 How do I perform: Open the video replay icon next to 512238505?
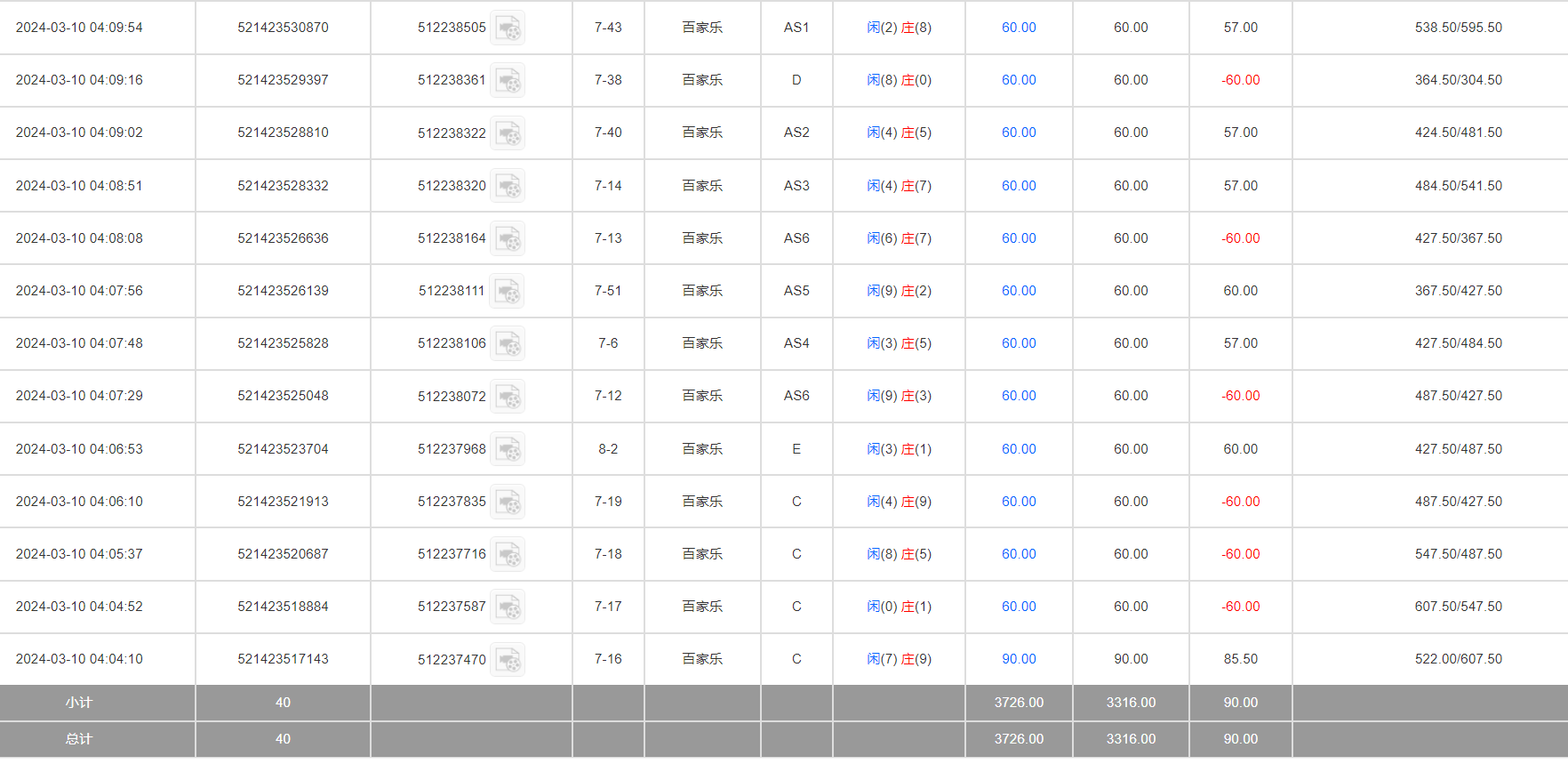coord(508,28)
